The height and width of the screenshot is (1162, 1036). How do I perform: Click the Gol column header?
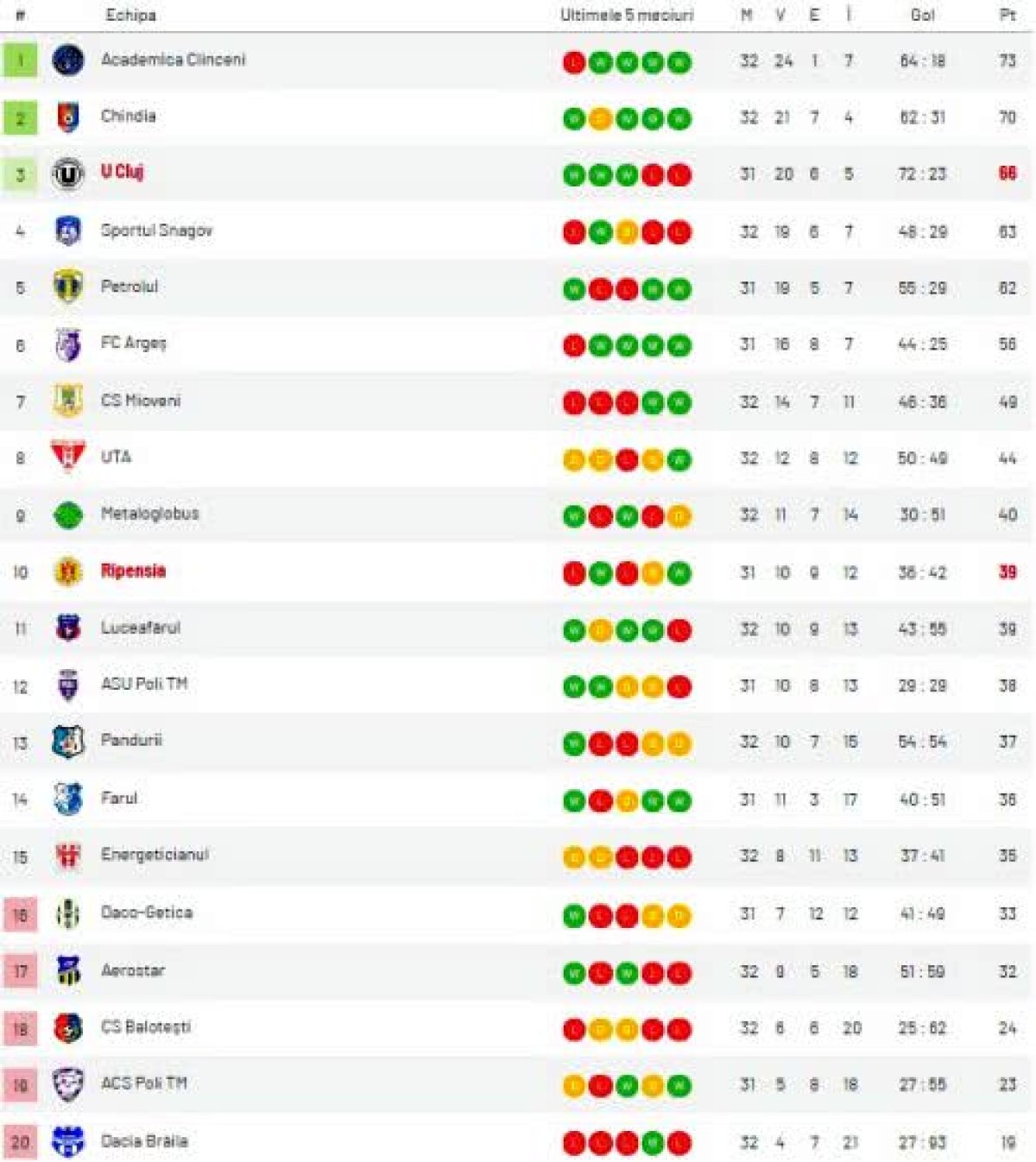[923, 15]
